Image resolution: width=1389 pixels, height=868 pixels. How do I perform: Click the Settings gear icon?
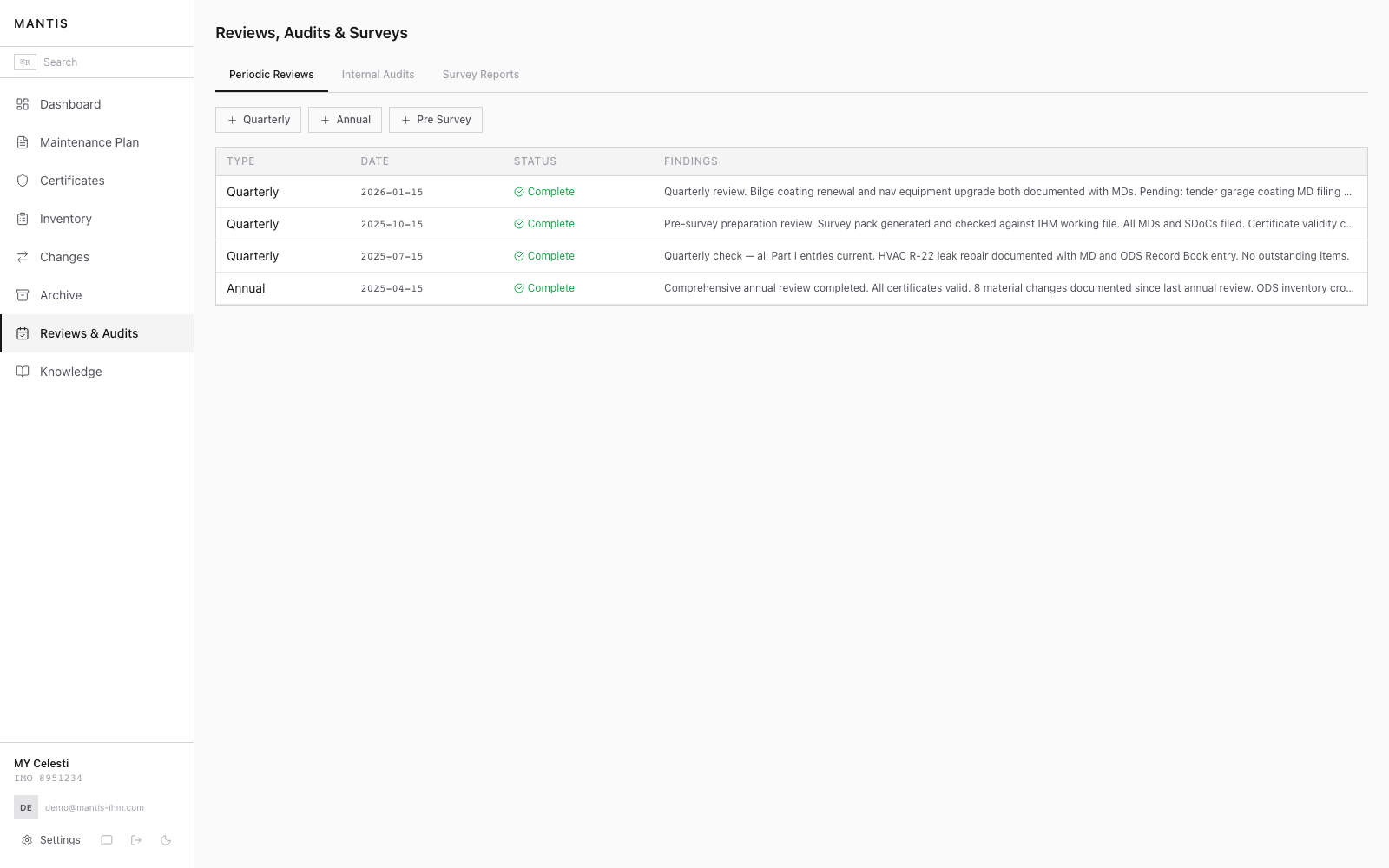27,840
